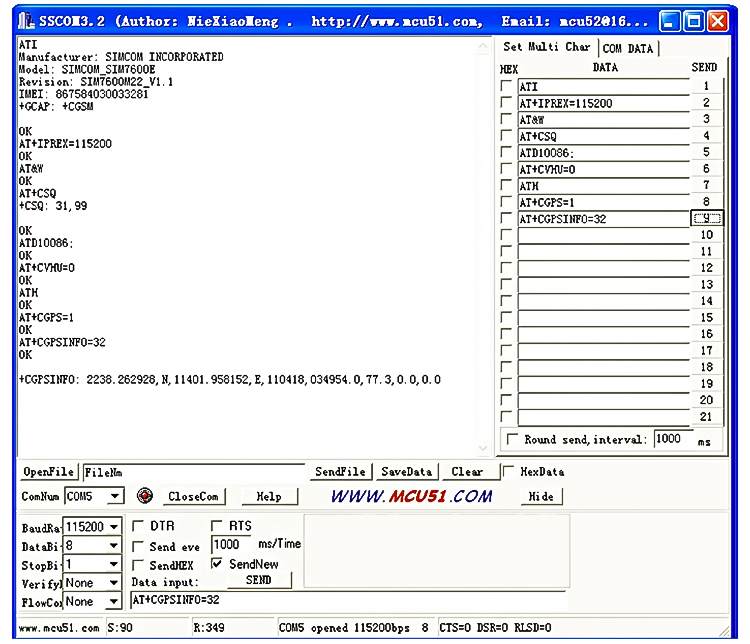750x644 pixels.
Task: Click the CloseCom button
Action: click(x=193, y=496)
